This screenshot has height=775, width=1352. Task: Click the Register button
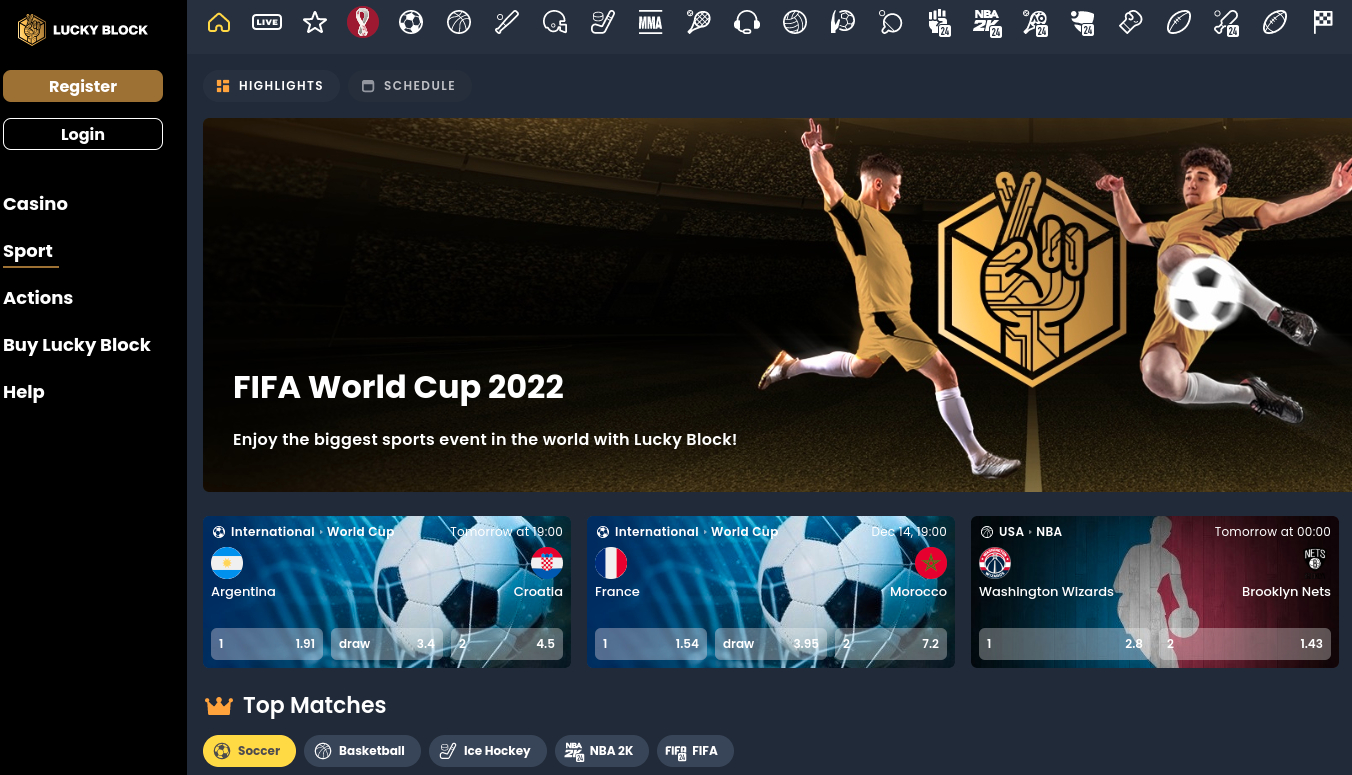click(x=83, y=86)
